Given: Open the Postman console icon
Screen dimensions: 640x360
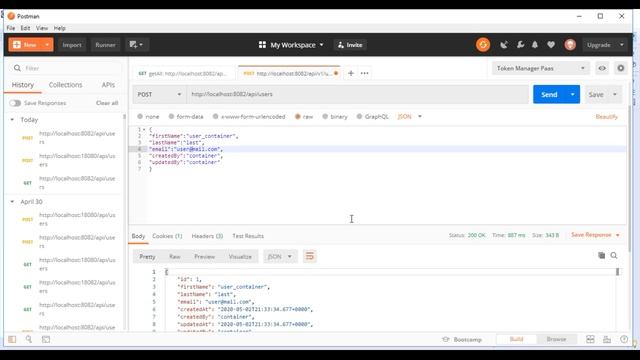Looking at the screenshot, I should (46, 339).
